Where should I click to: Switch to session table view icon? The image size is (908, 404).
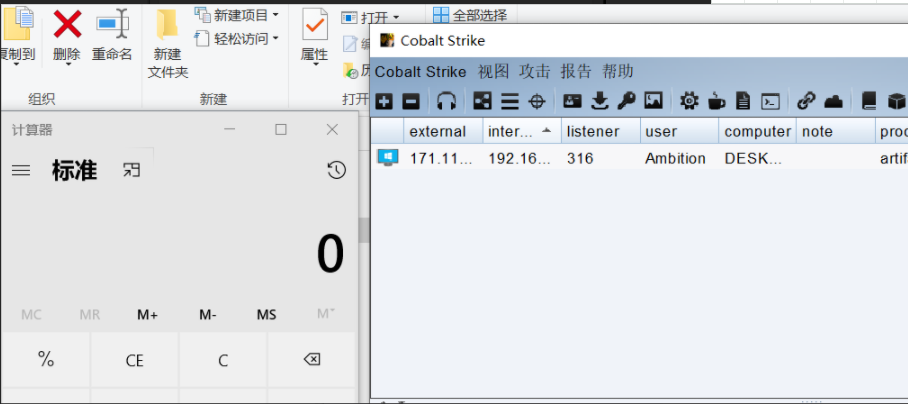510,102
